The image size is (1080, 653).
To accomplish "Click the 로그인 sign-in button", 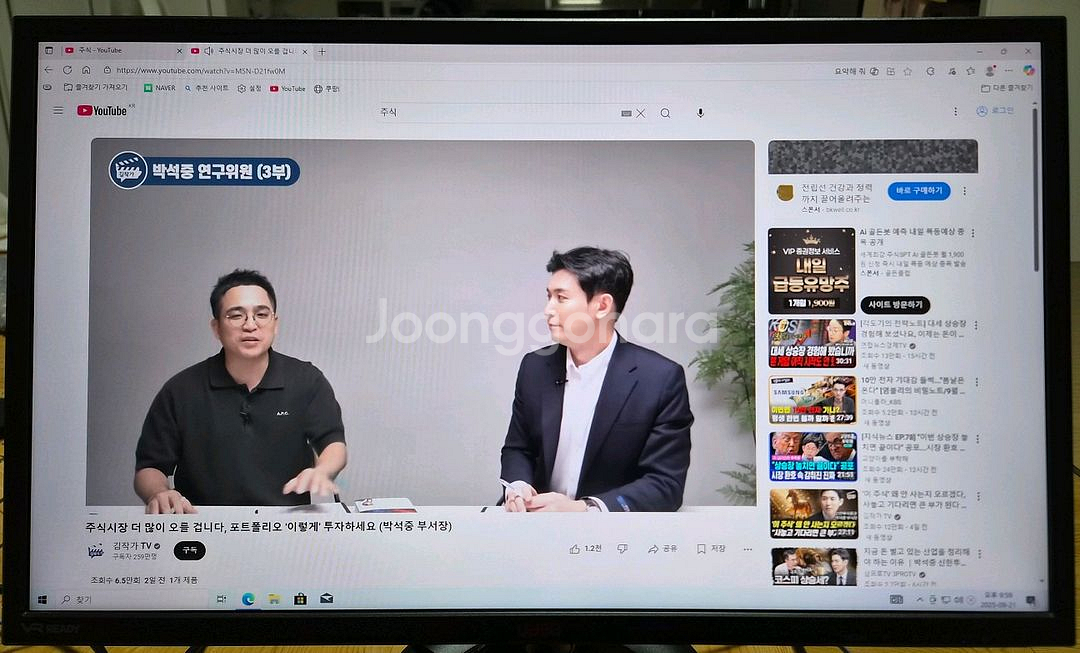I will [995, 111].
